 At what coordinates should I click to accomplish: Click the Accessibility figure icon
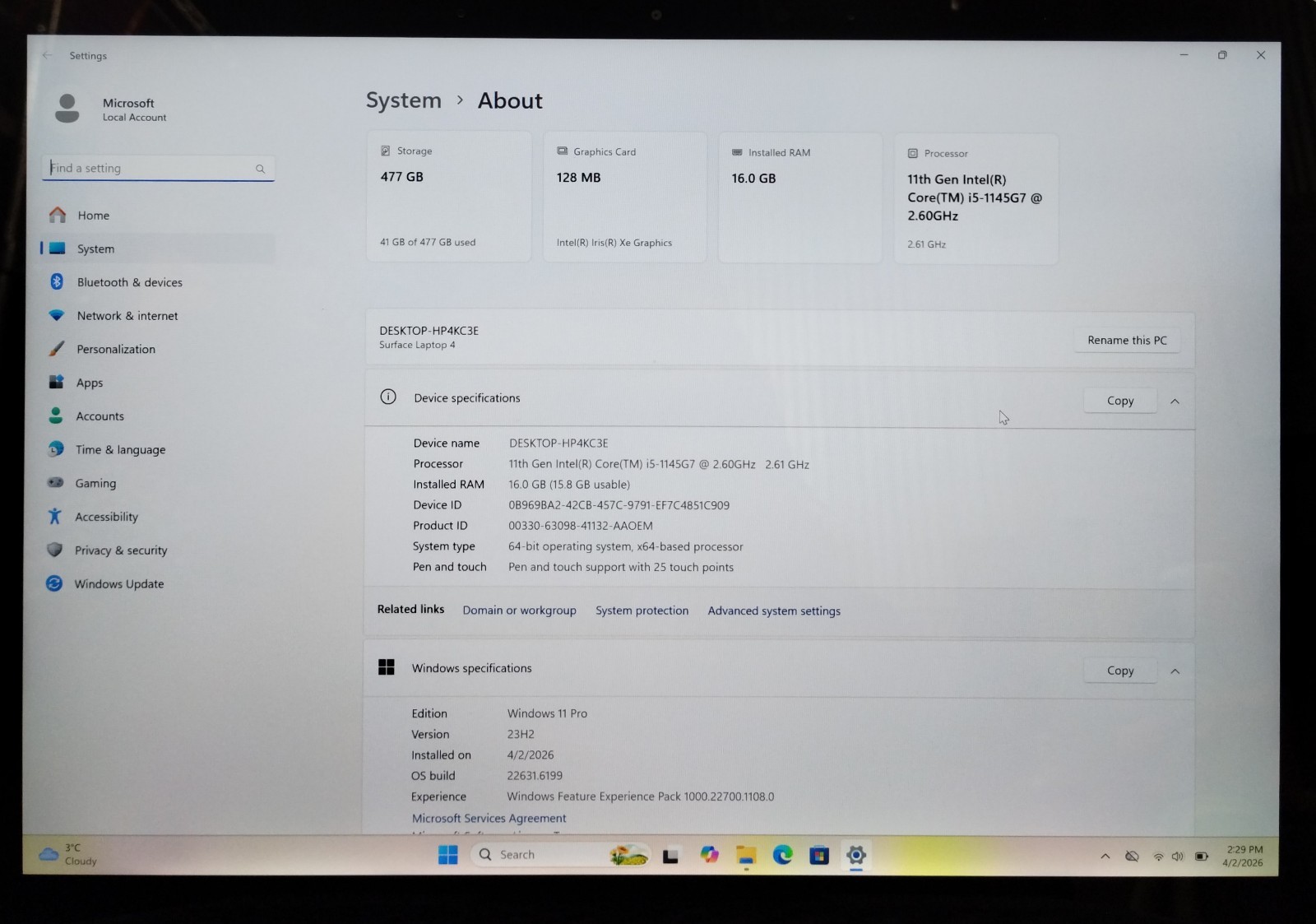coord(54,516)
